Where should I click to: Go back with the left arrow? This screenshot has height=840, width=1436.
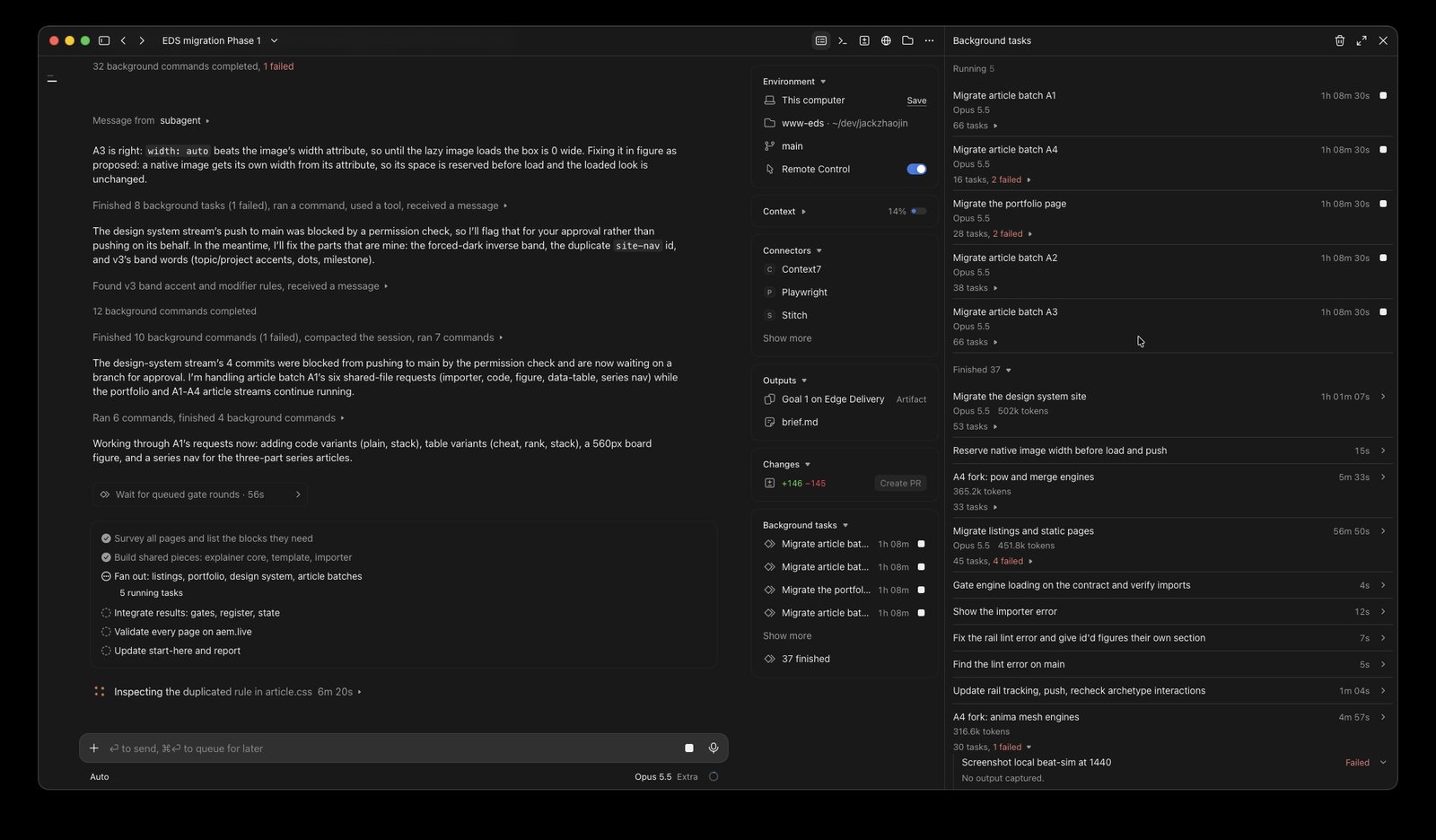click(x=123, y=40)
